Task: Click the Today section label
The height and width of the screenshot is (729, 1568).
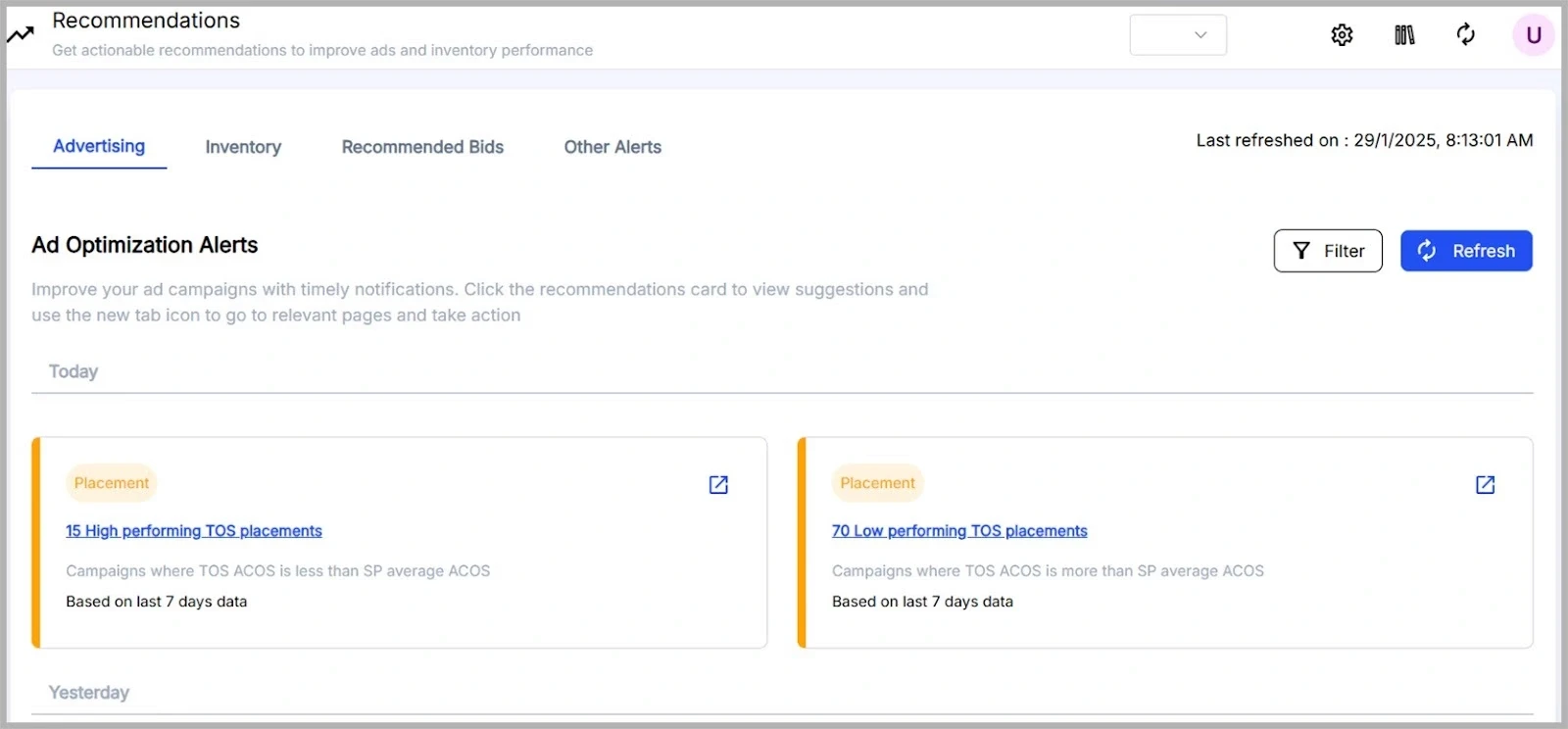Action: (x=73, y=371)
